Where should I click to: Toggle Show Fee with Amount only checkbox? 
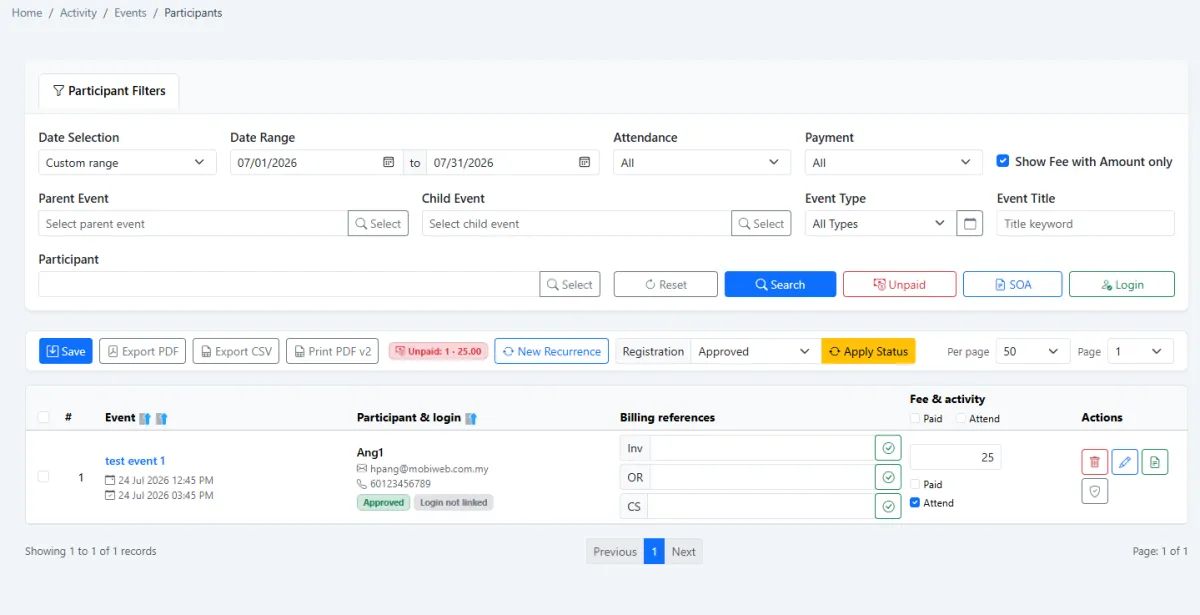point(1003,161)
